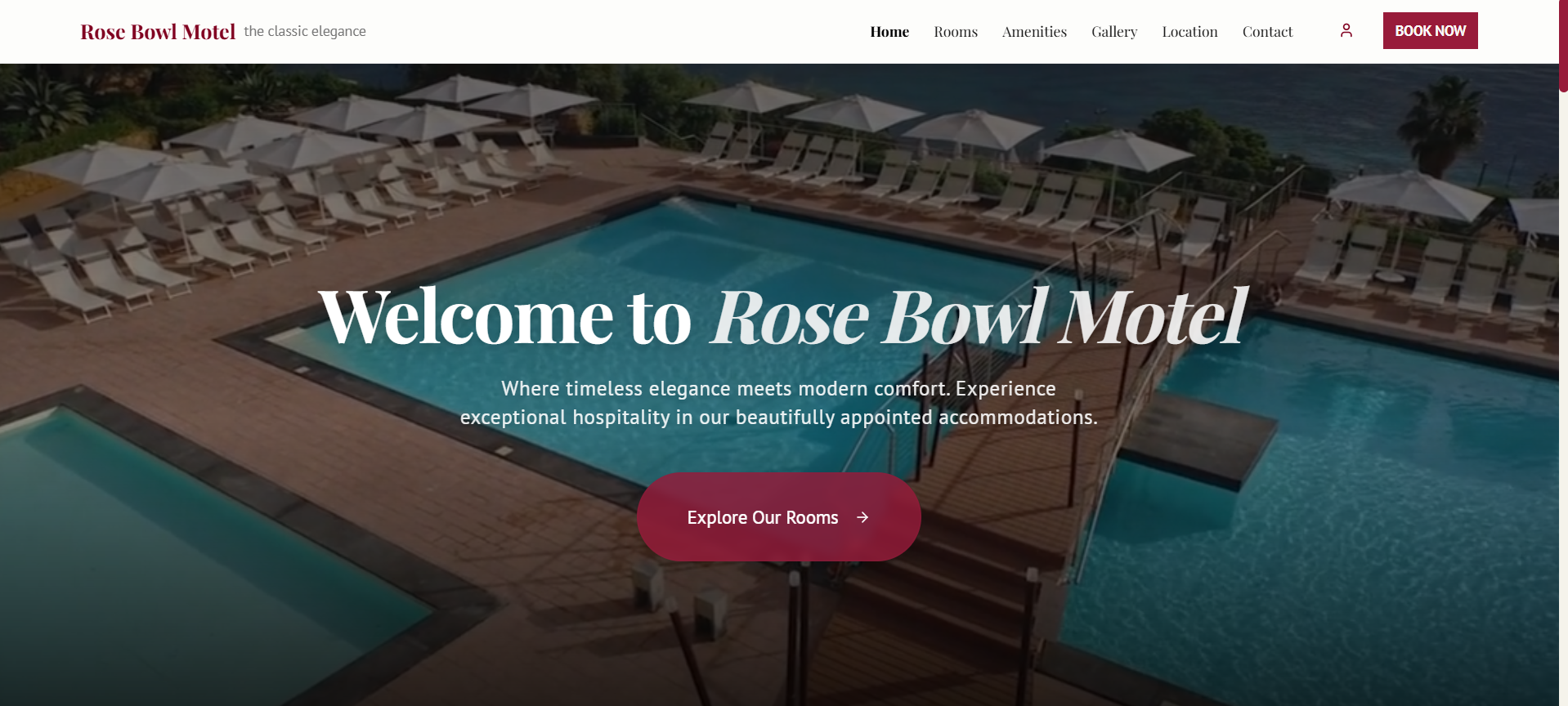Click the Explore Our Rooms button

point(778,516)
